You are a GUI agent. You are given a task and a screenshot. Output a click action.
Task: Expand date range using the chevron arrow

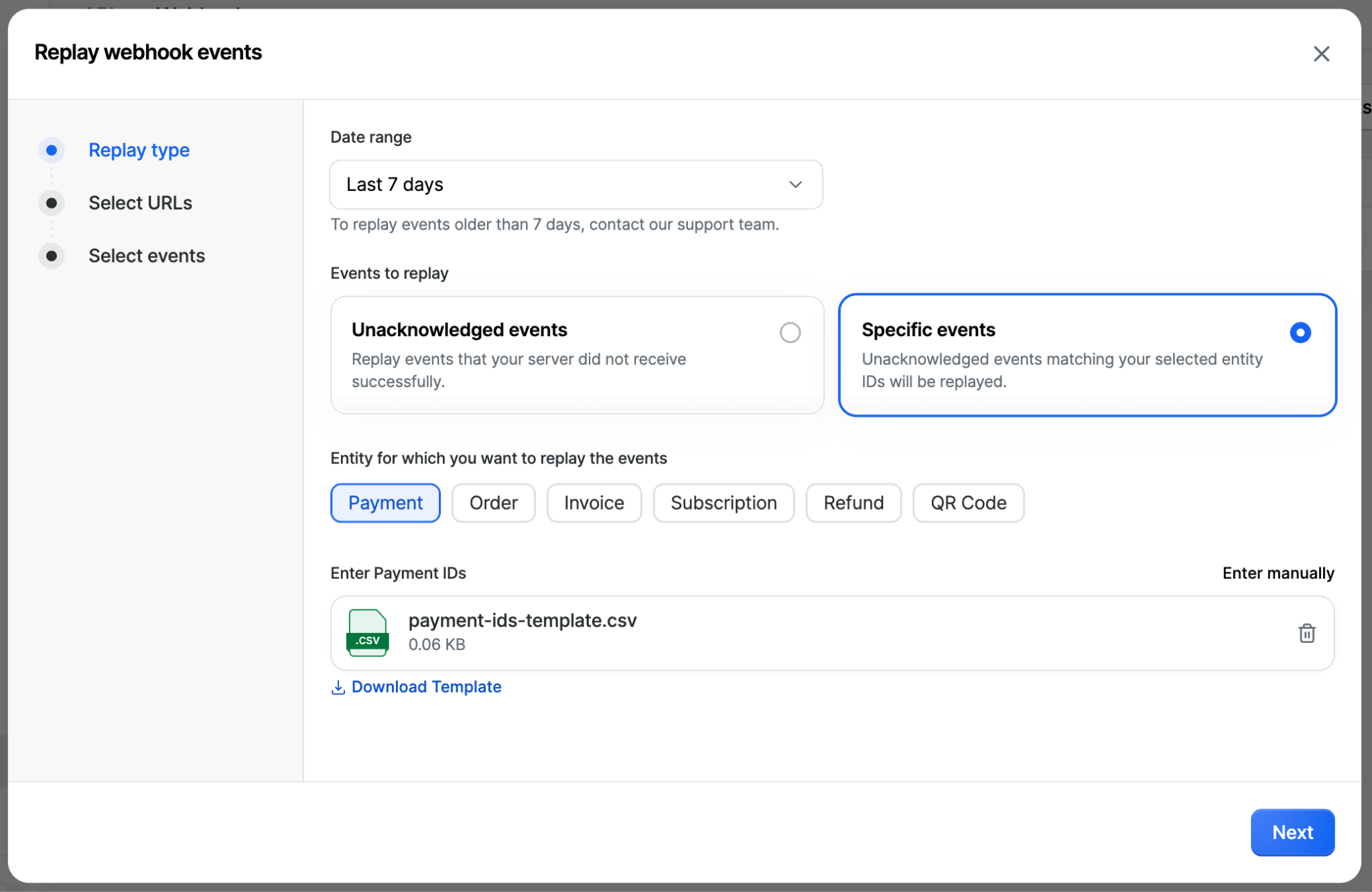pos(795,185)
